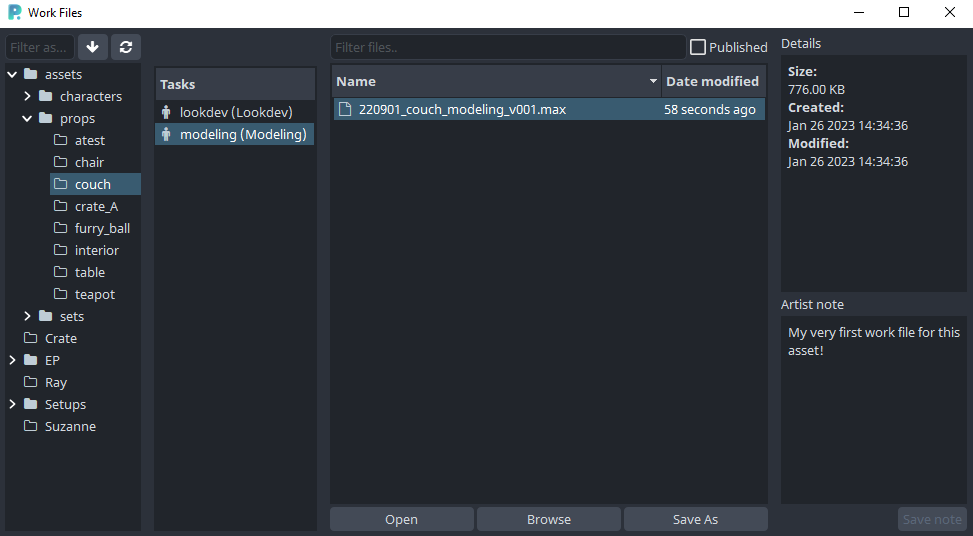
Task: Click the Browse button
Action: click(548, 519)
